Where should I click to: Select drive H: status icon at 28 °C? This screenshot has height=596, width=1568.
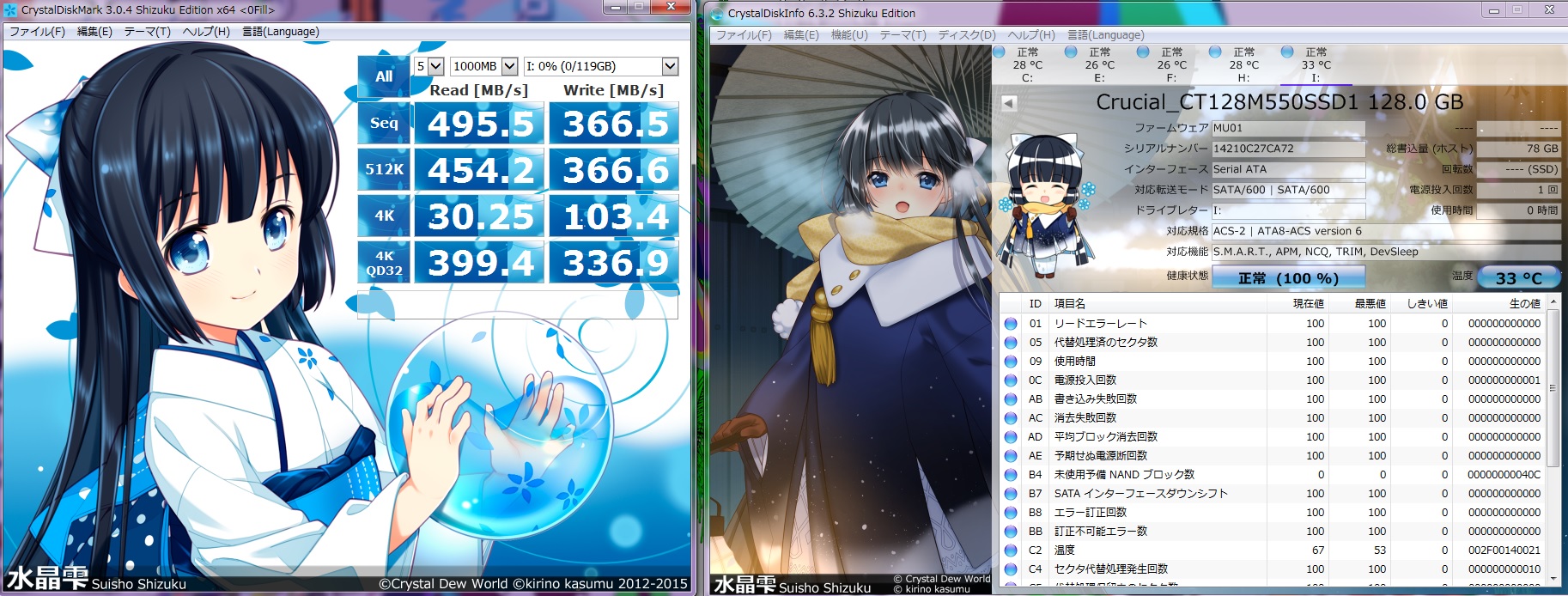pos(1215,52)
